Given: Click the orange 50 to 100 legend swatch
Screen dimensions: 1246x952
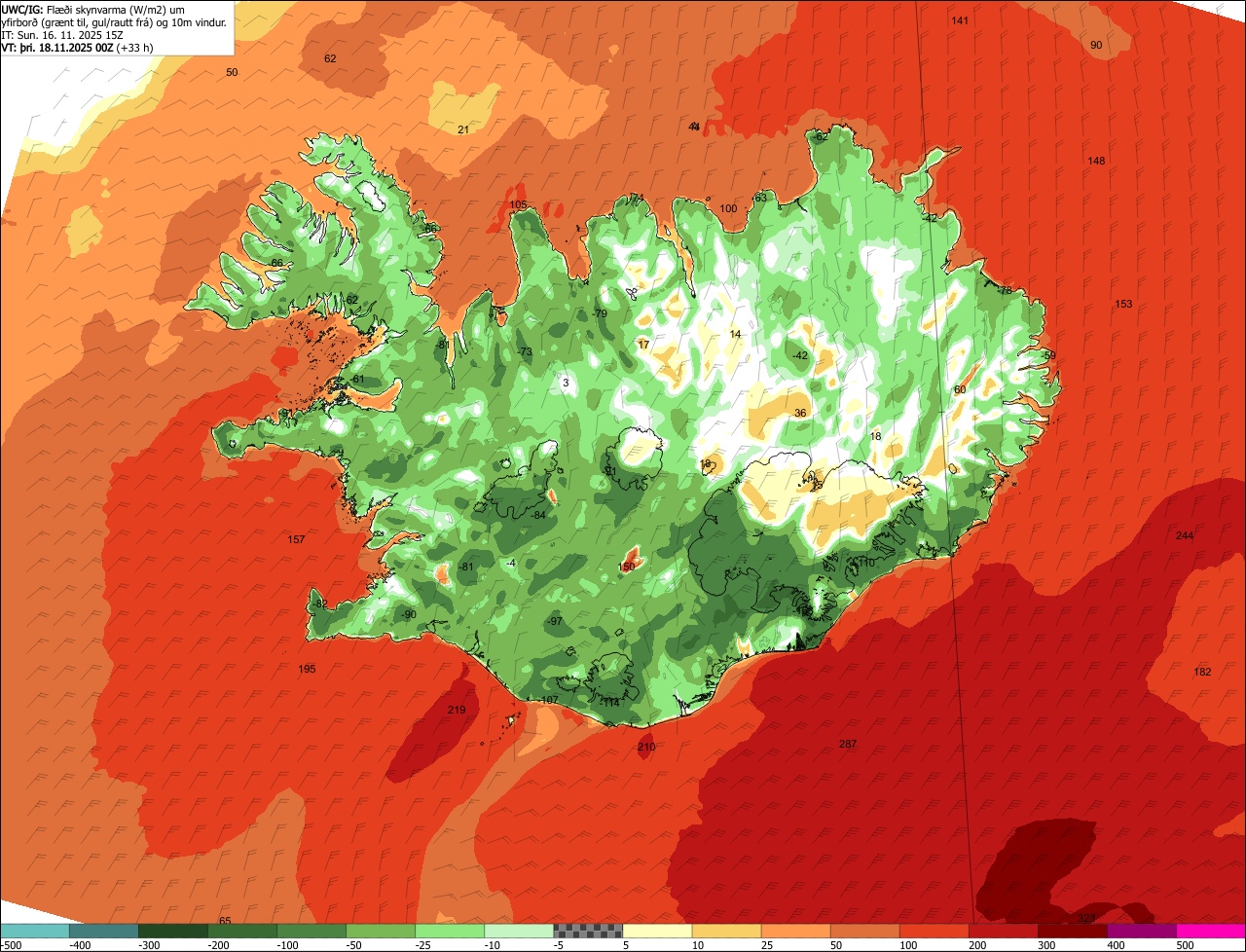Looking at the screenshot, I should pyautogui.click(x=864, y=932).
